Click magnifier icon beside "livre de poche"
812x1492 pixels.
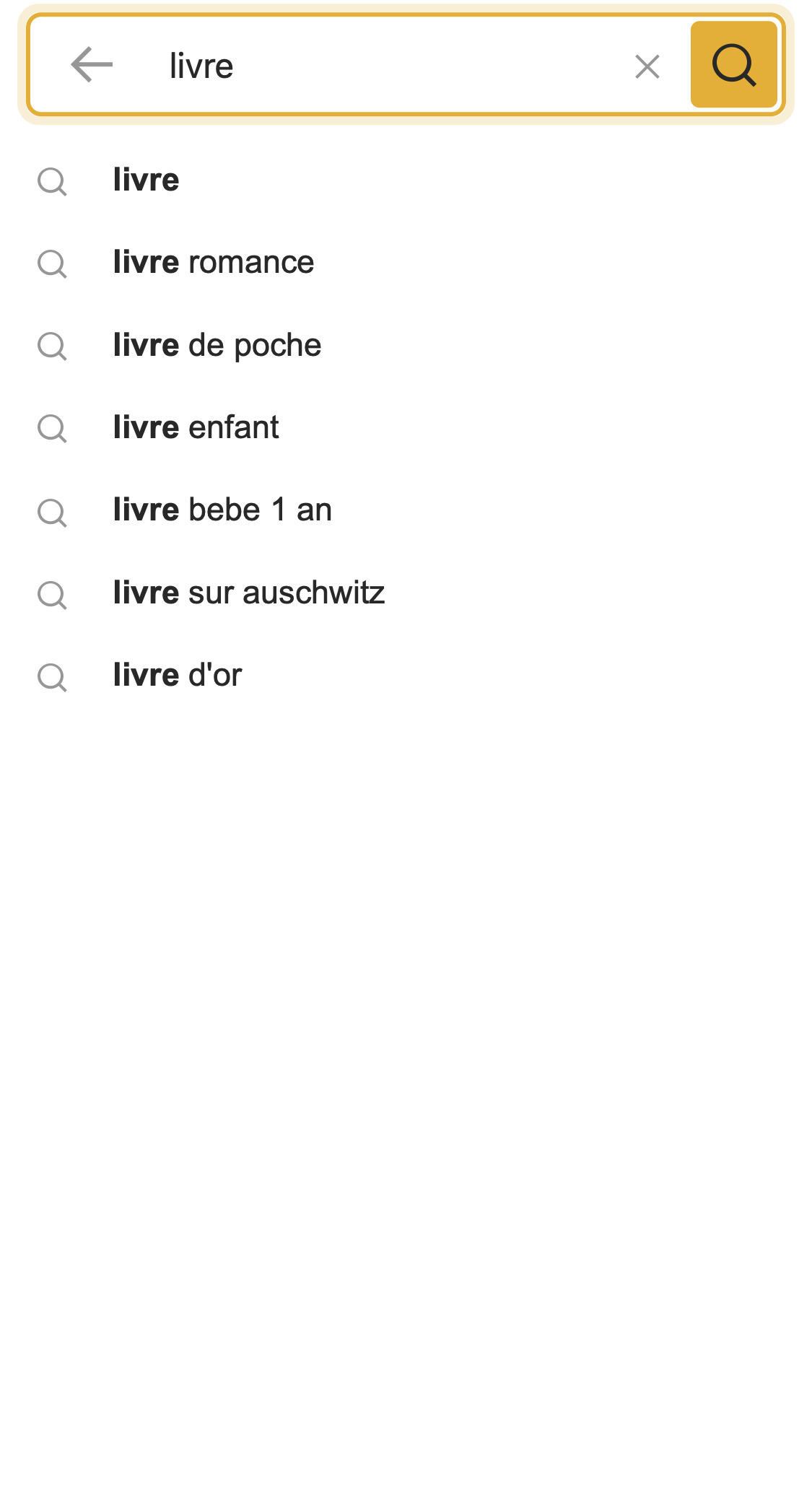click(52, 346)
